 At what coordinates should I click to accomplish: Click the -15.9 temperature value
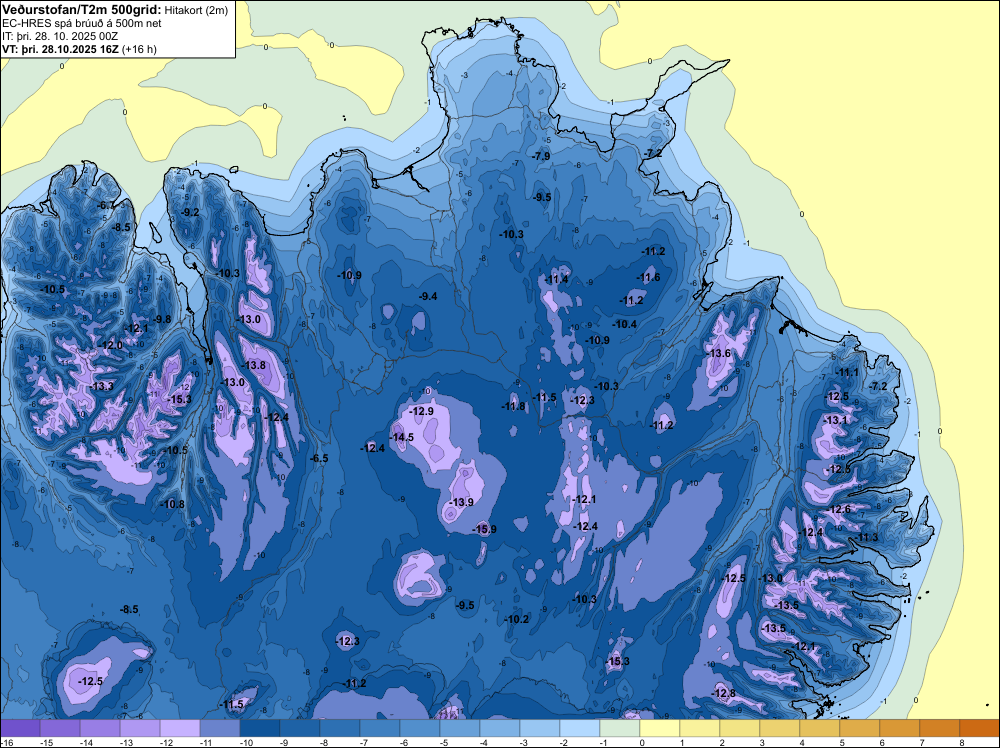[484, 529]
